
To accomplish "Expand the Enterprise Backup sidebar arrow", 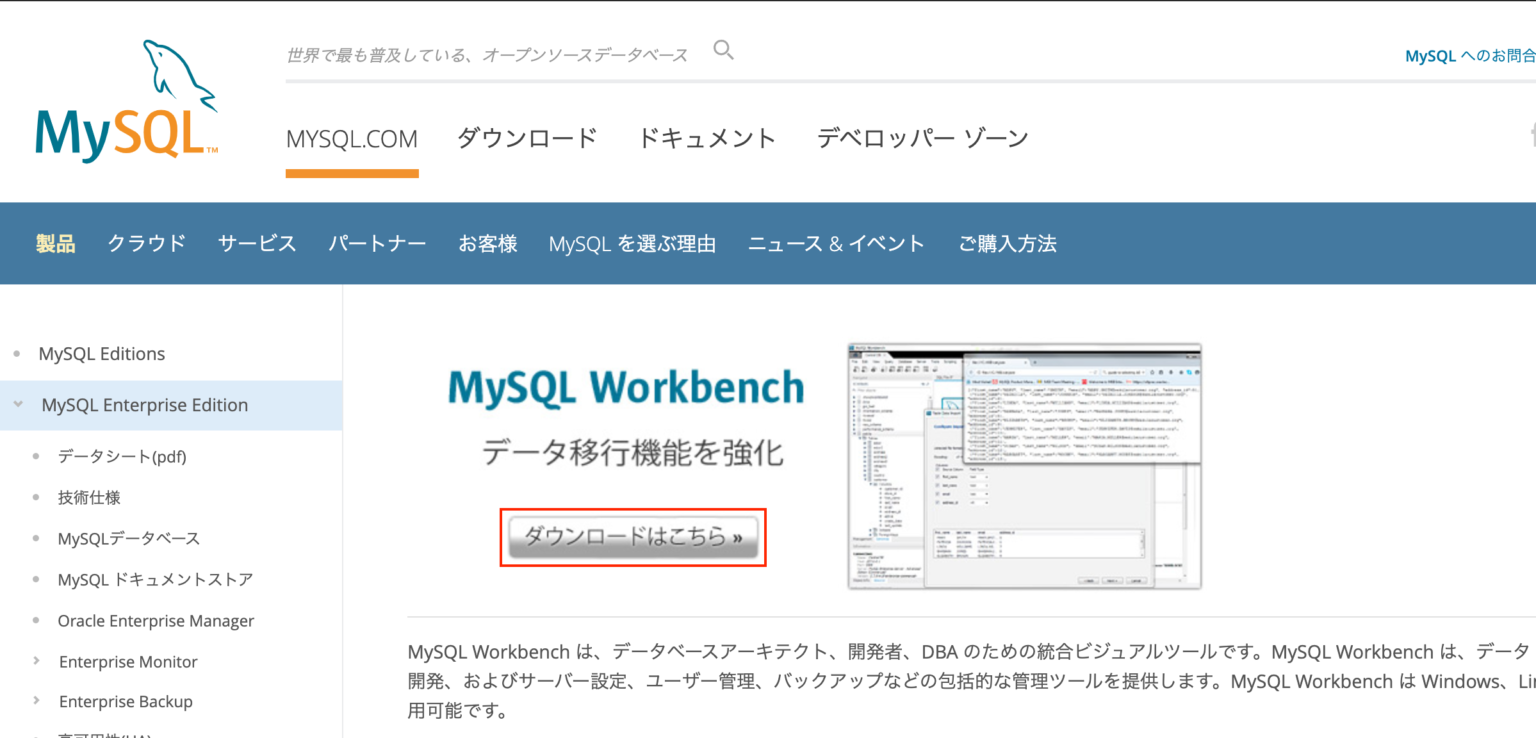I will tap(37, 701).
